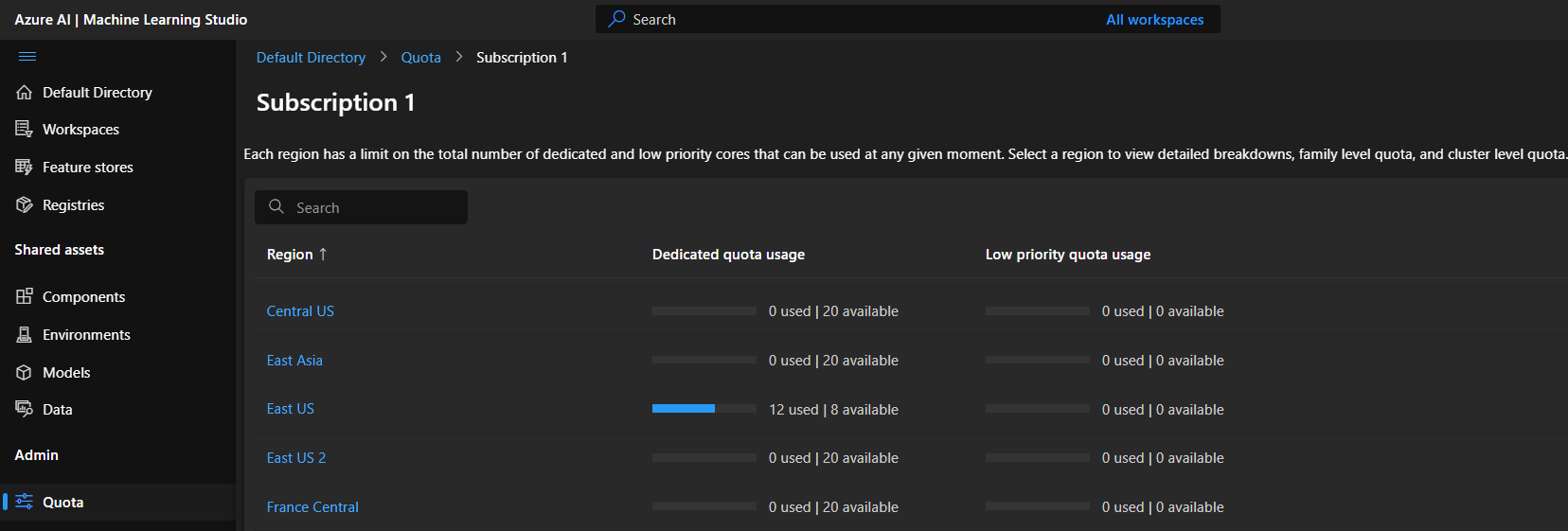The width and height of the screenshot is (1568, 531).
Task: Click the East US low priority usage bar
Action: [1038, 409]
